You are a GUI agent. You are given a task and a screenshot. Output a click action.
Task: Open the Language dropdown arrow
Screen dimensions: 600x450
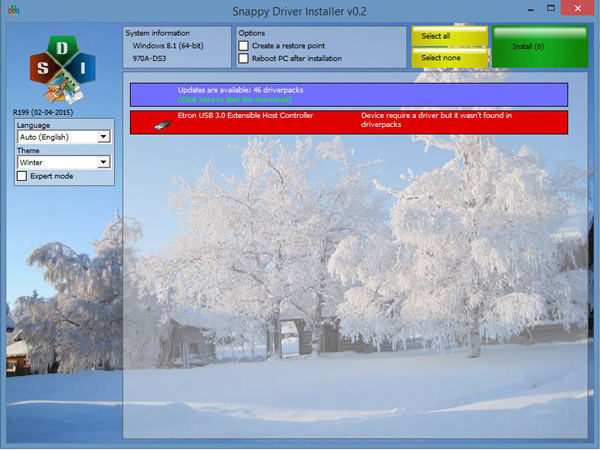point(103,137)
